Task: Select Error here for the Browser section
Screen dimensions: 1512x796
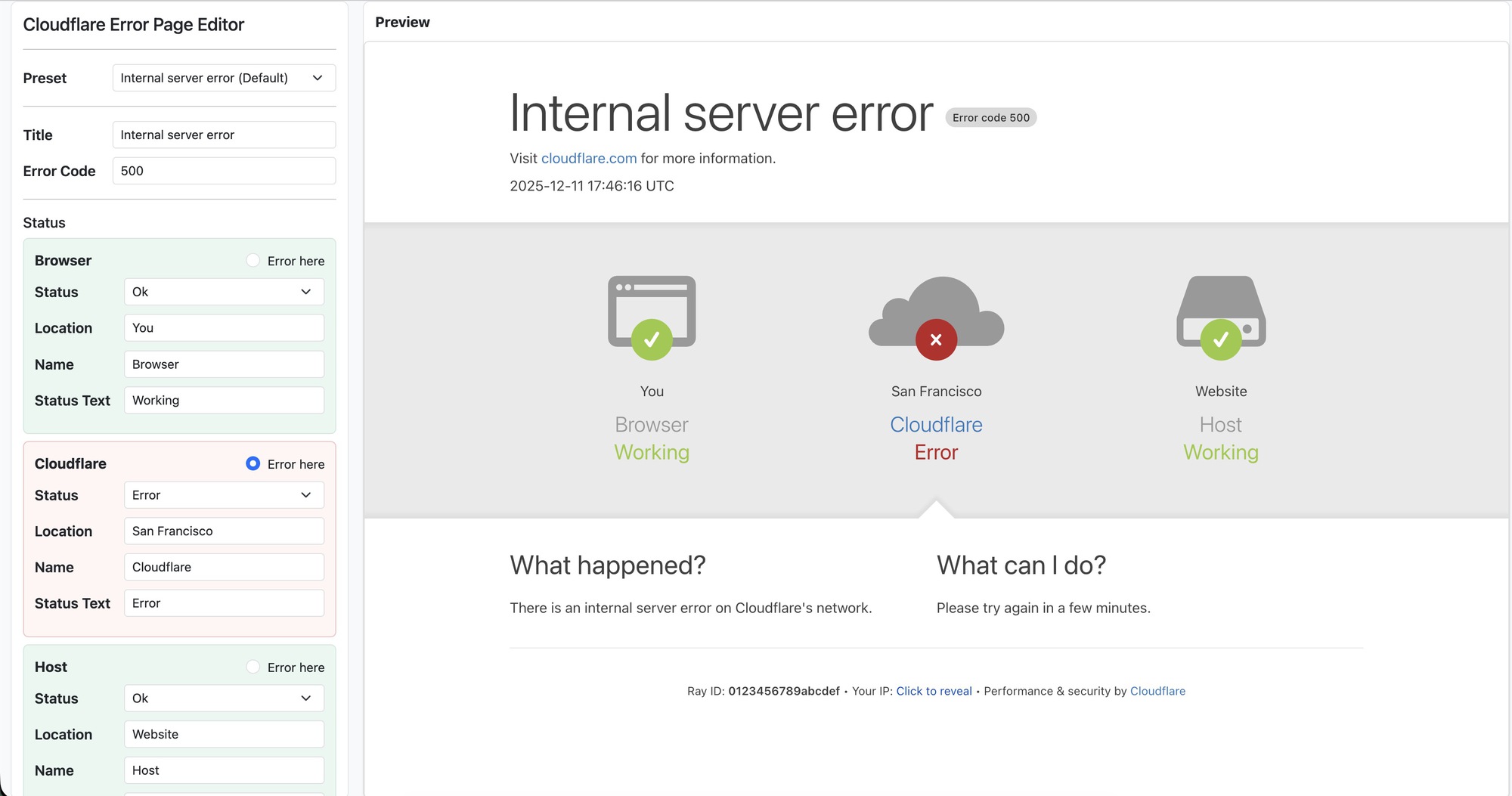Action: tap(253, 260)
